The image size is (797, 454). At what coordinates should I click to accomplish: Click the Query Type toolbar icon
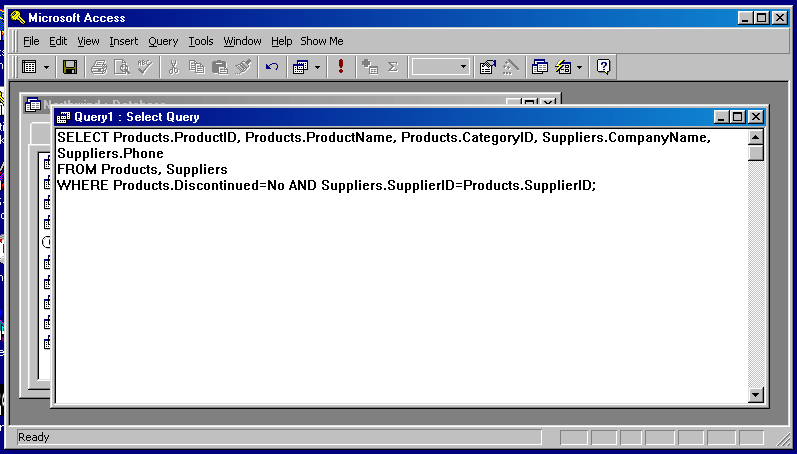(x=301, y=67)
